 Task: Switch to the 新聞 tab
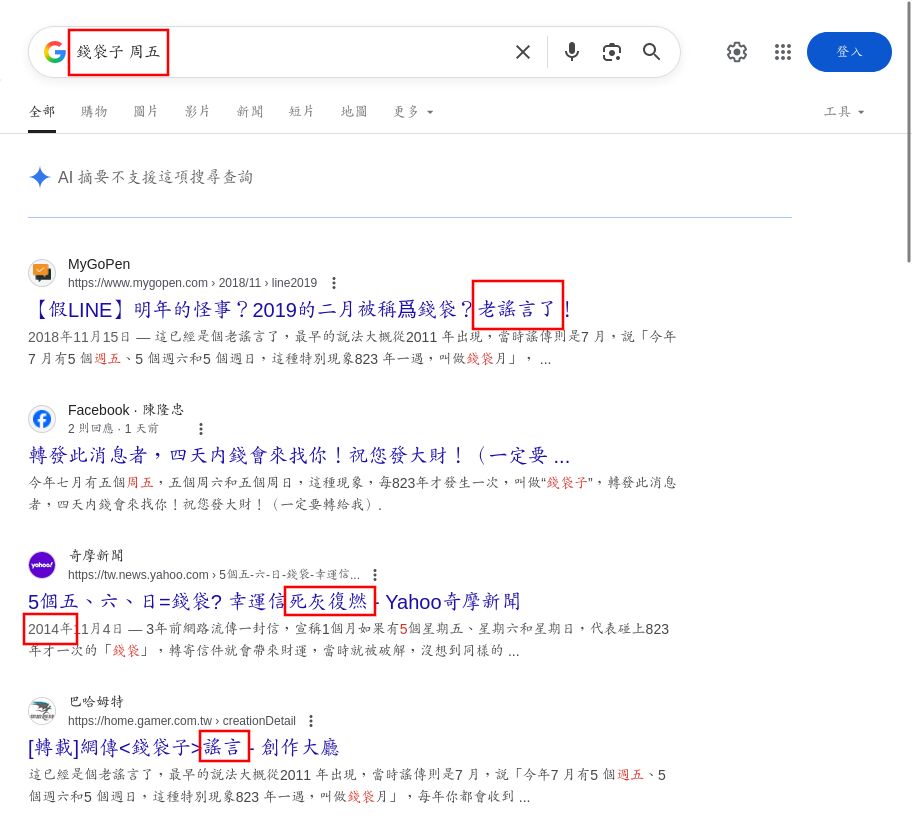click(x=250, y=112)
